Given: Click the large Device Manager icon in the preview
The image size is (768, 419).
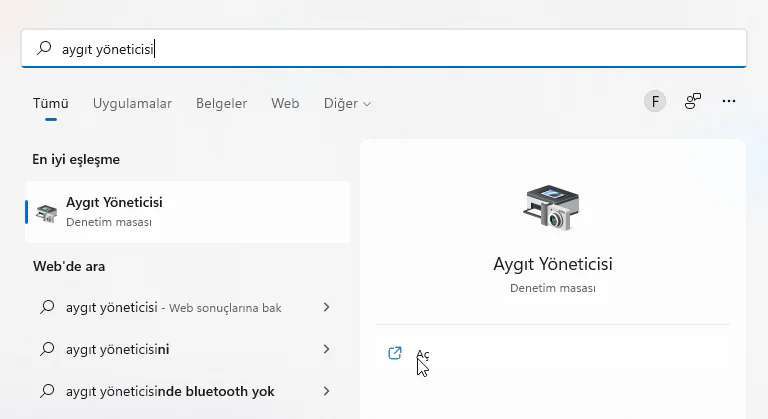Looking at the screenshot, I should pos(552,209).
